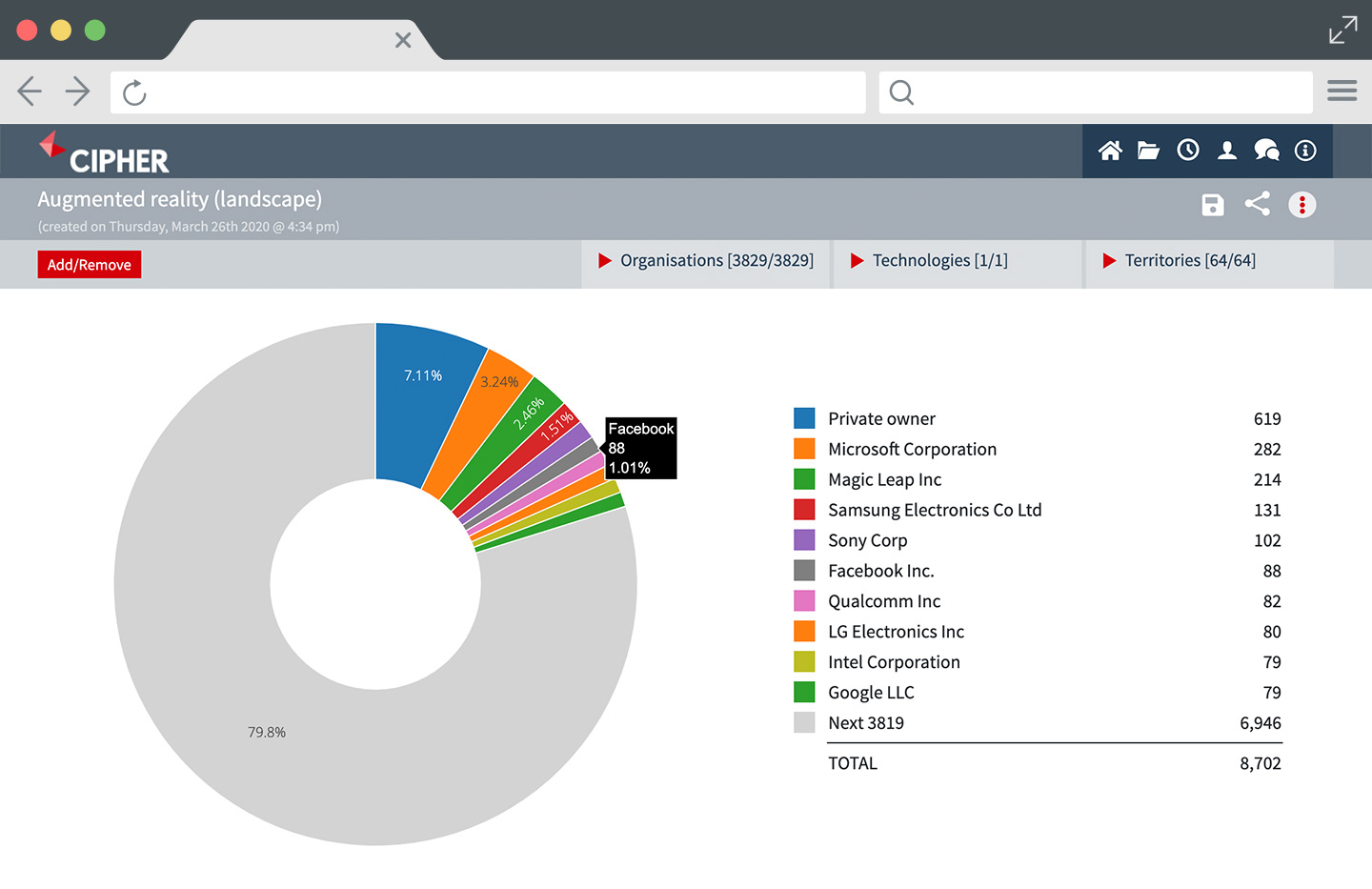Viewport: 1372px width, 889px height.
Task: Click the LG Electronics orange legend swatch
Action: pos(804,632)
